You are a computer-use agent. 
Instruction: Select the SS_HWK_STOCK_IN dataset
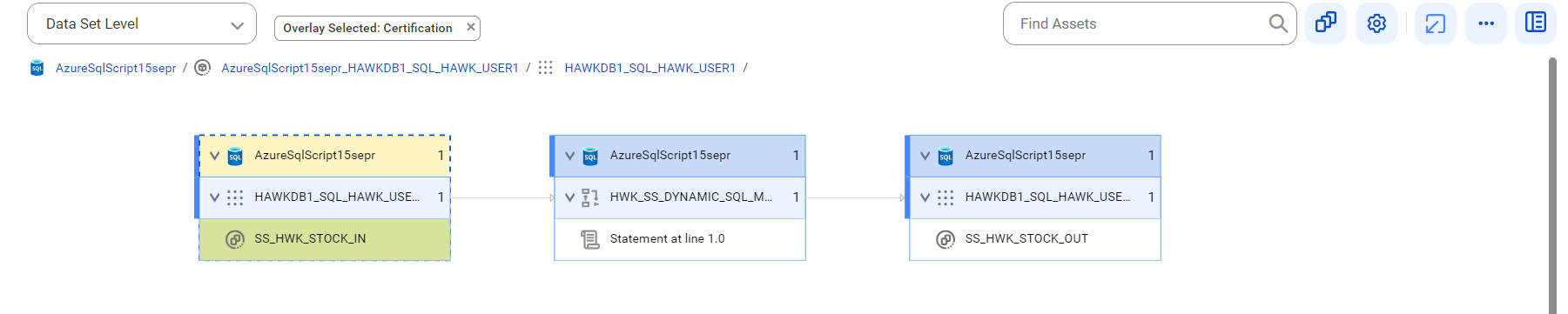tap(325, 239)
